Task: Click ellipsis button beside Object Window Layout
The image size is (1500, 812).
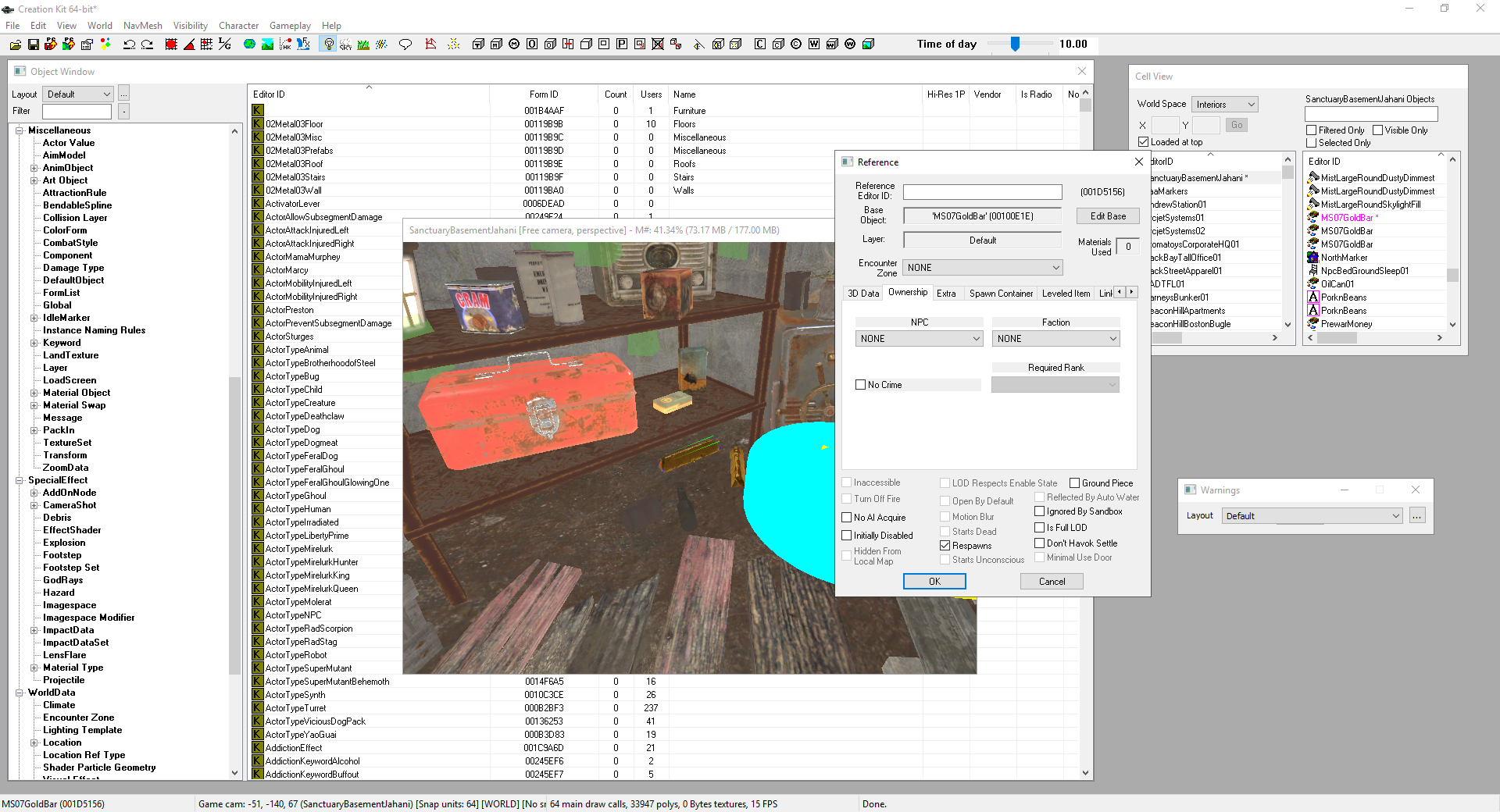Action: pyautogui.click(x=123, y=94)
